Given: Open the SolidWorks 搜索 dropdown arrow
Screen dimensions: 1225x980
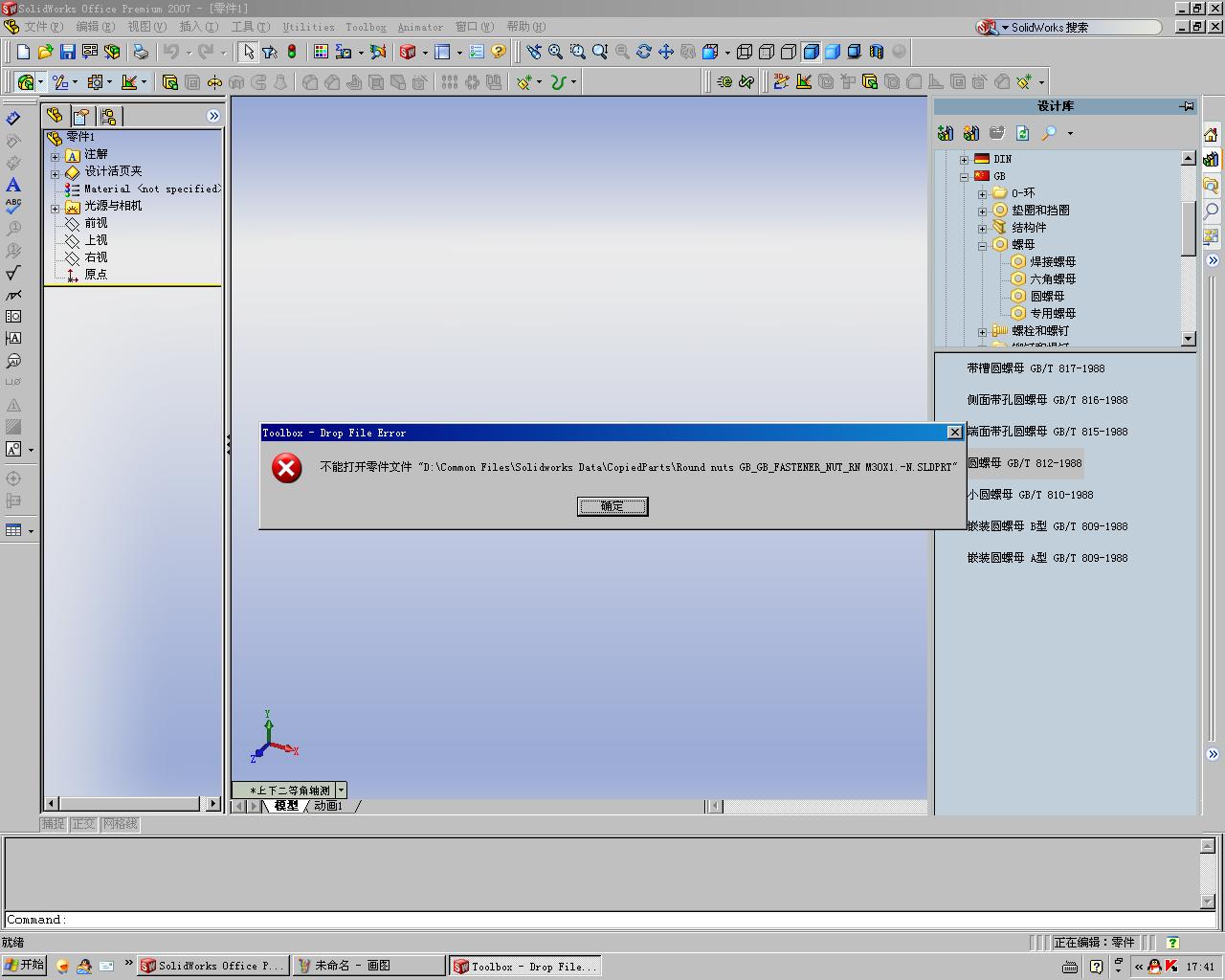Looking at the screenshot, I should pos(1005,28).
